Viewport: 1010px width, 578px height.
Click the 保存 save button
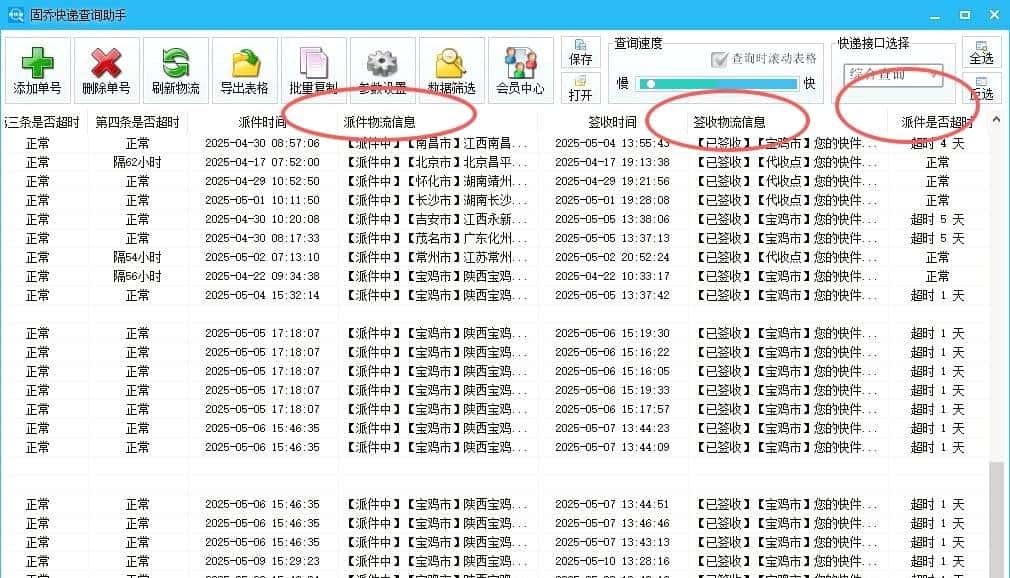[x=581, y=52]
